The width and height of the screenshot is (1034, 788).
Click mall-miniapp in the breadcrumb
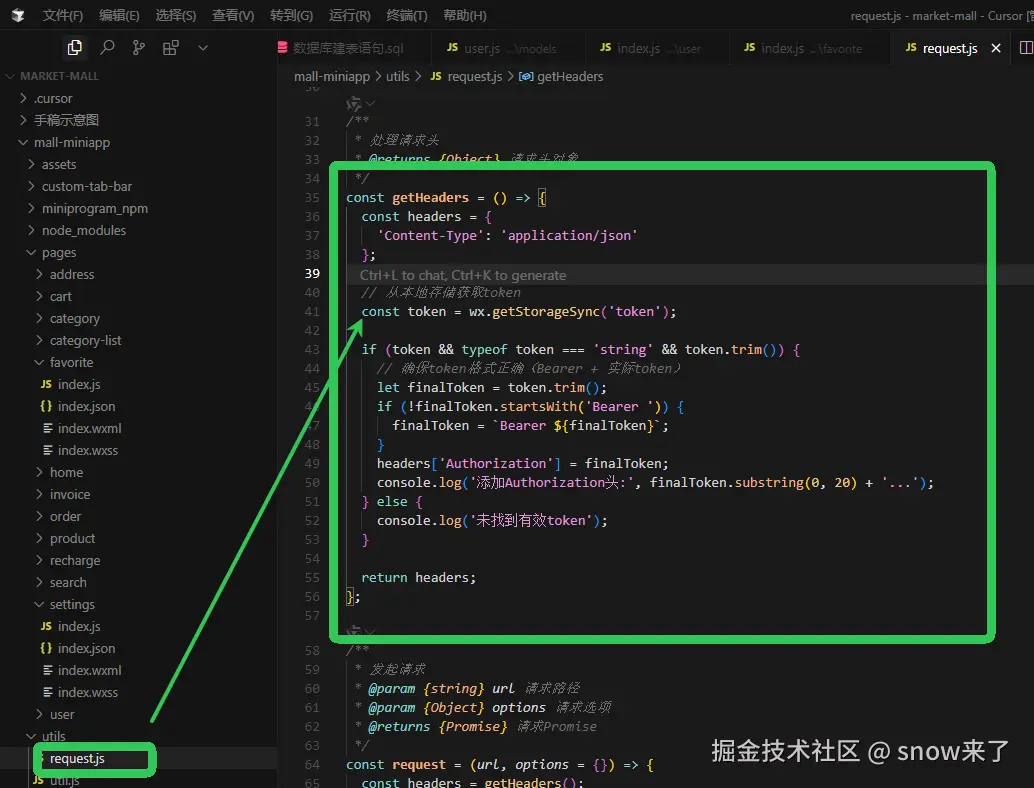click(x=332, y=76)
